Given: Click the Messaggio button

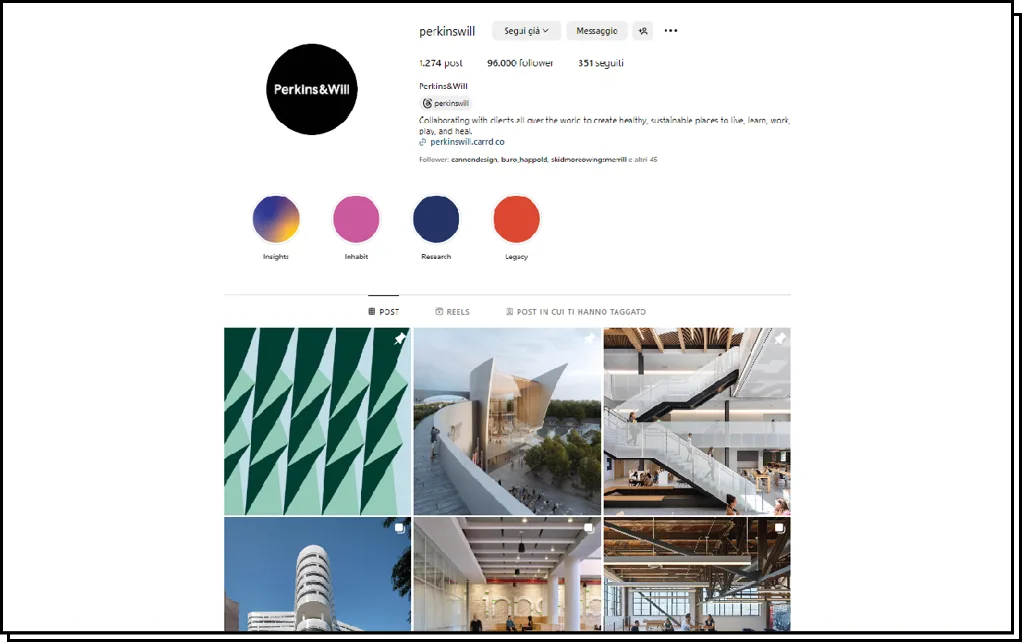Looking at the screenshot, I should coord(597,31).
